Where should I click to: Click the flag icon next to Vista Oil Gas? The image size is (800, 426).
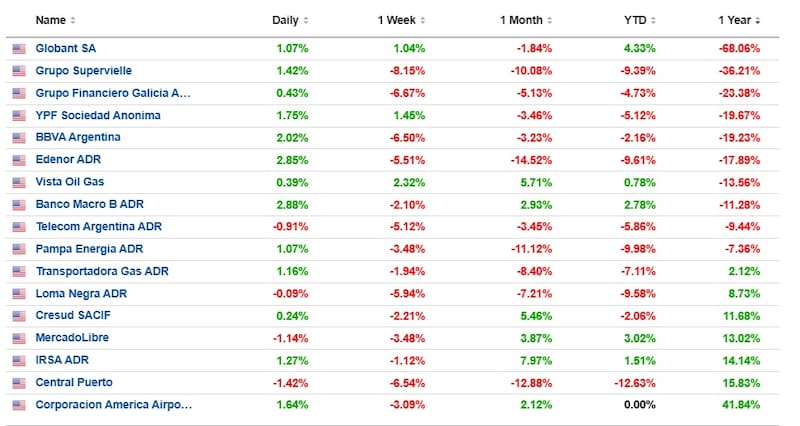[x=19, y=182]
